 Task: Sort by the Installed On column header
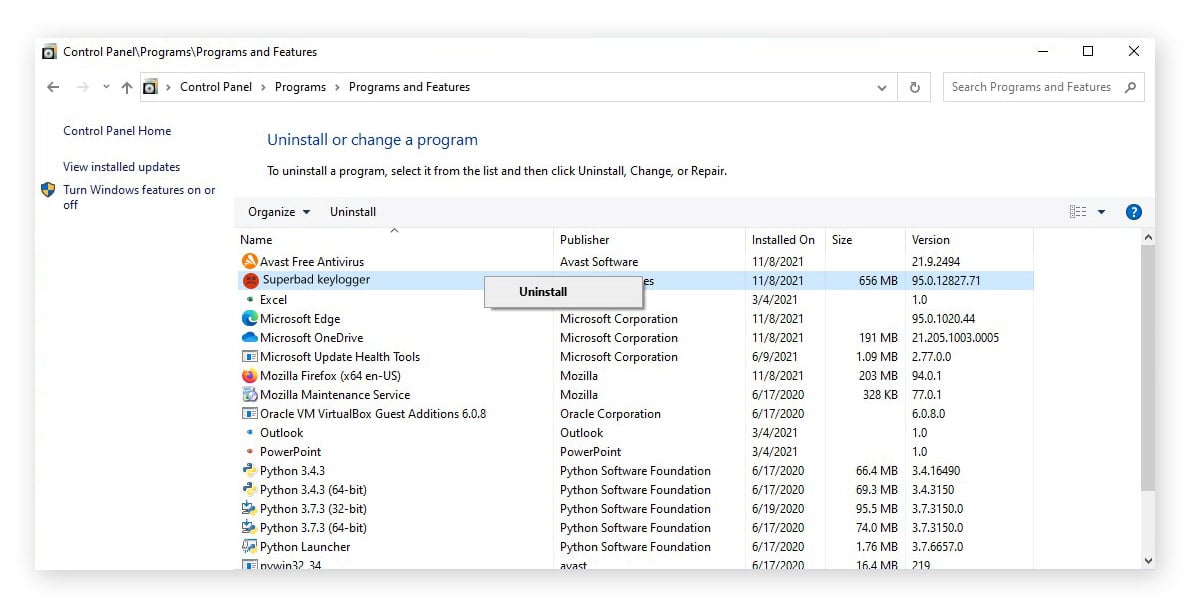point(786,240)
